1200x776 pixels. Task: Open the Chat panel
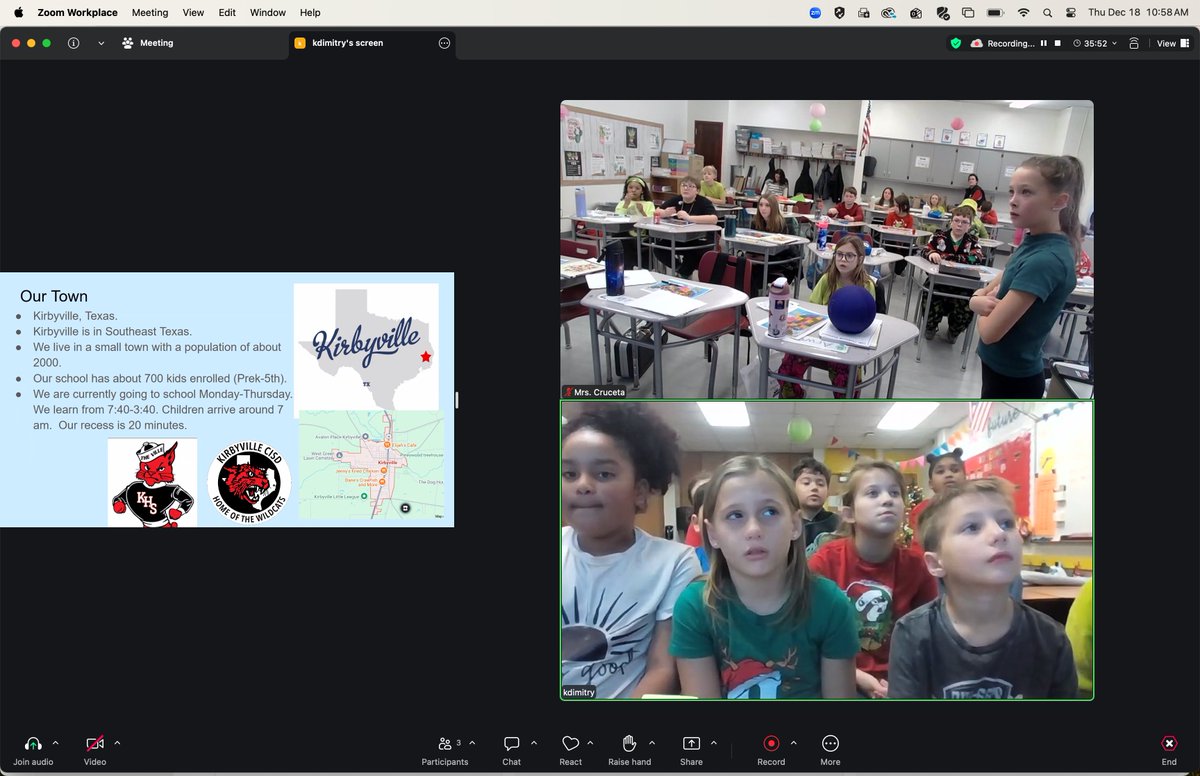click(511, 750)
